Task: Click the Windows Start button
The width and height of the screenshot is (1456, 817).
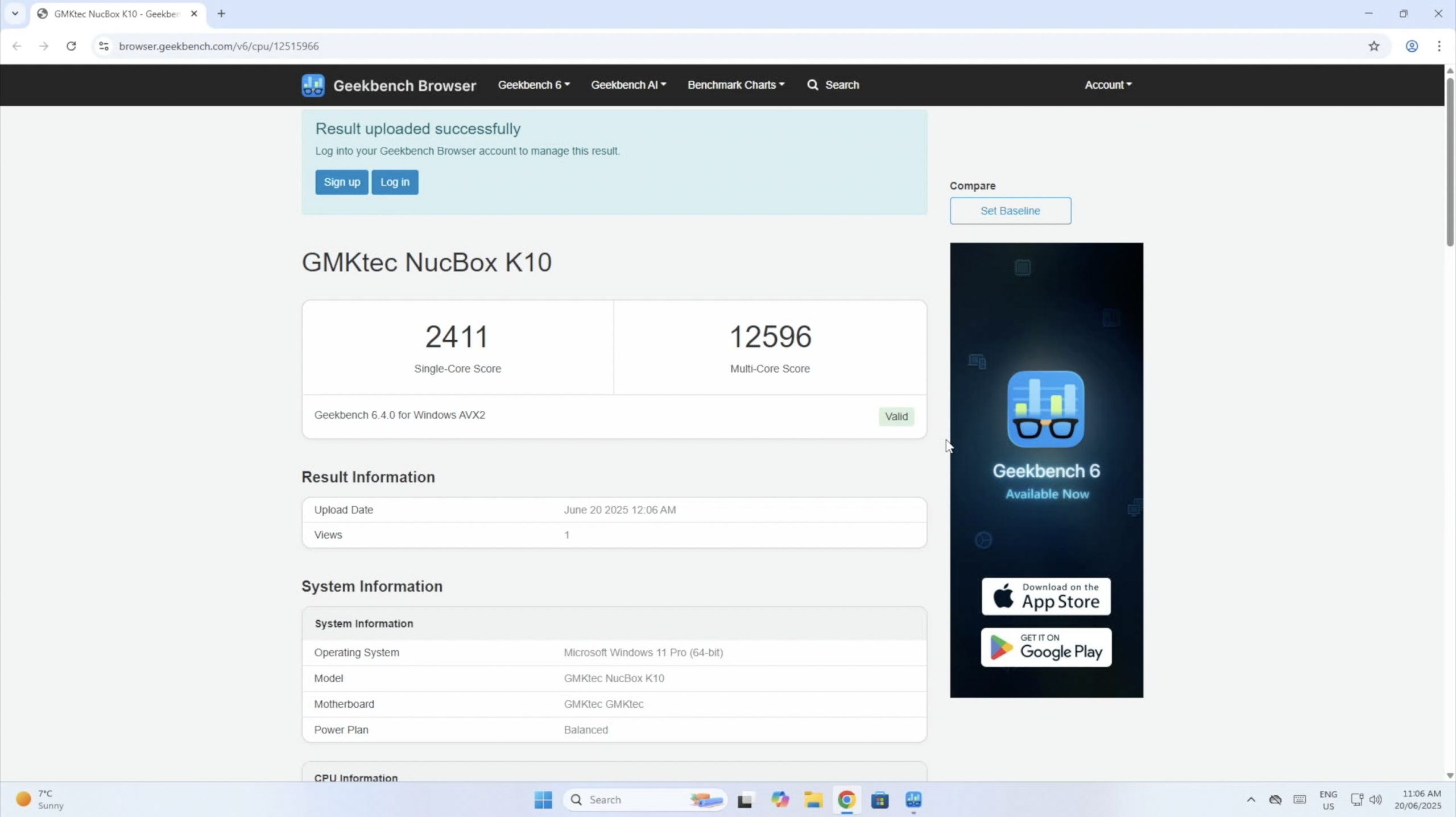Action: [543, 800]
